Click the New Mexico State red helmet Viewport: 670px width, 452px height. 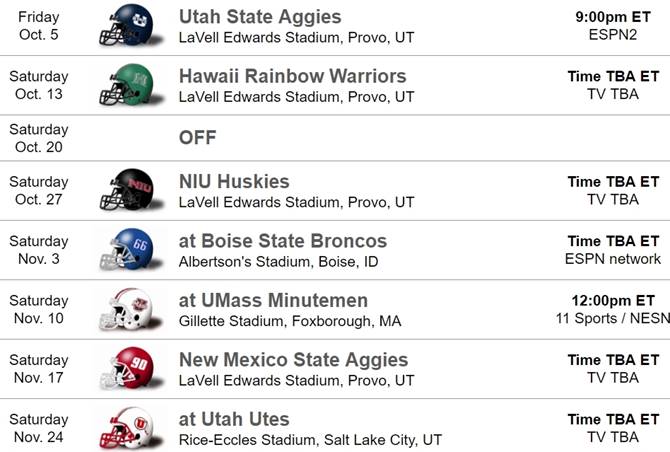125,368
